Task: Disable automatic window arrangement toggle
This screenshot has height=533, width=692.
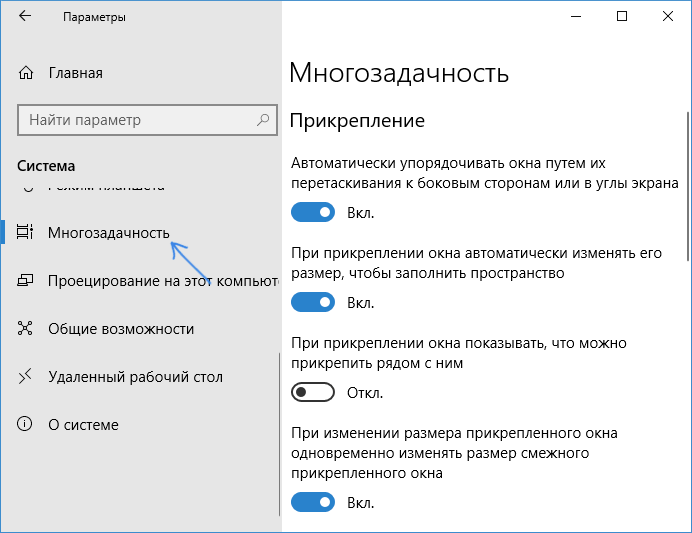Action: click(x=313, y=212)
